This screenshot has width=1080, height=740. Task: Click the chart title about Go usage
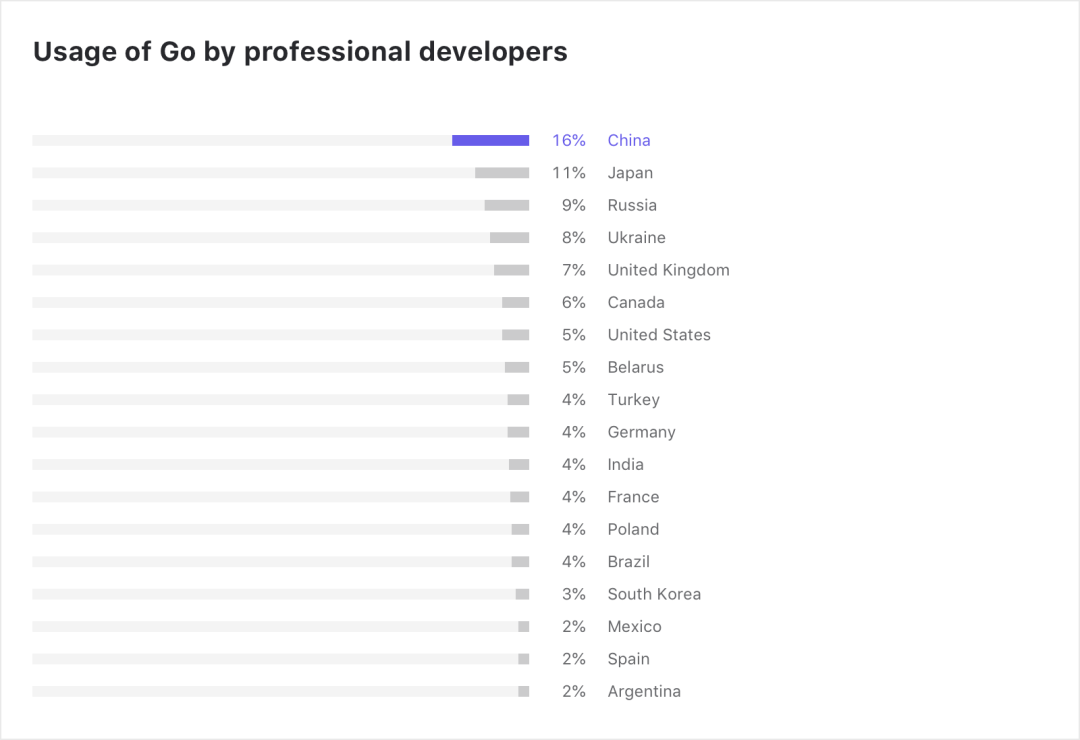[300, 52]
